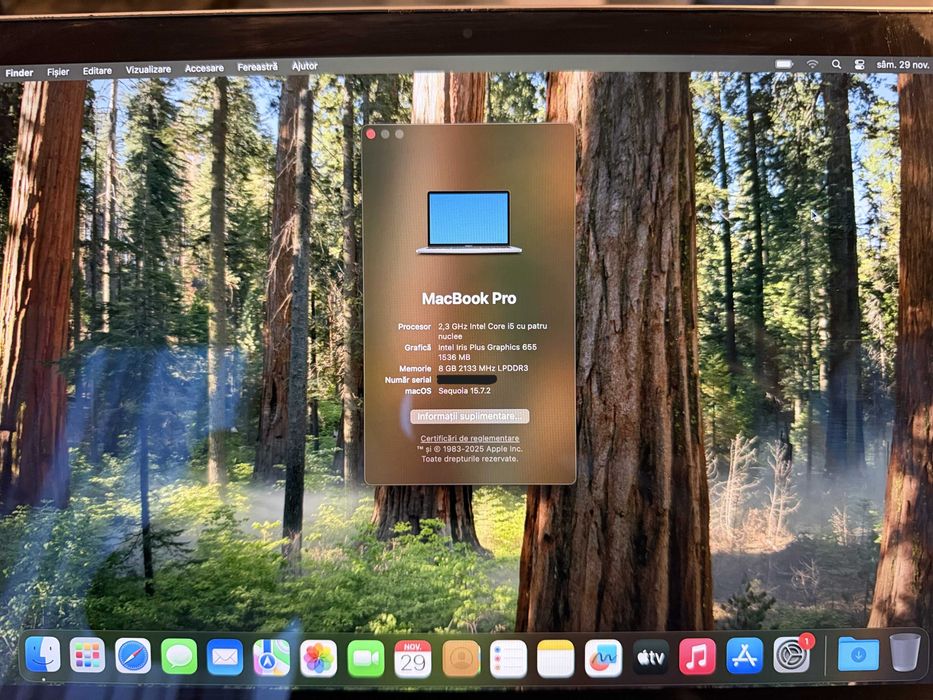Launch Safari from the Dock

point(133,656)
